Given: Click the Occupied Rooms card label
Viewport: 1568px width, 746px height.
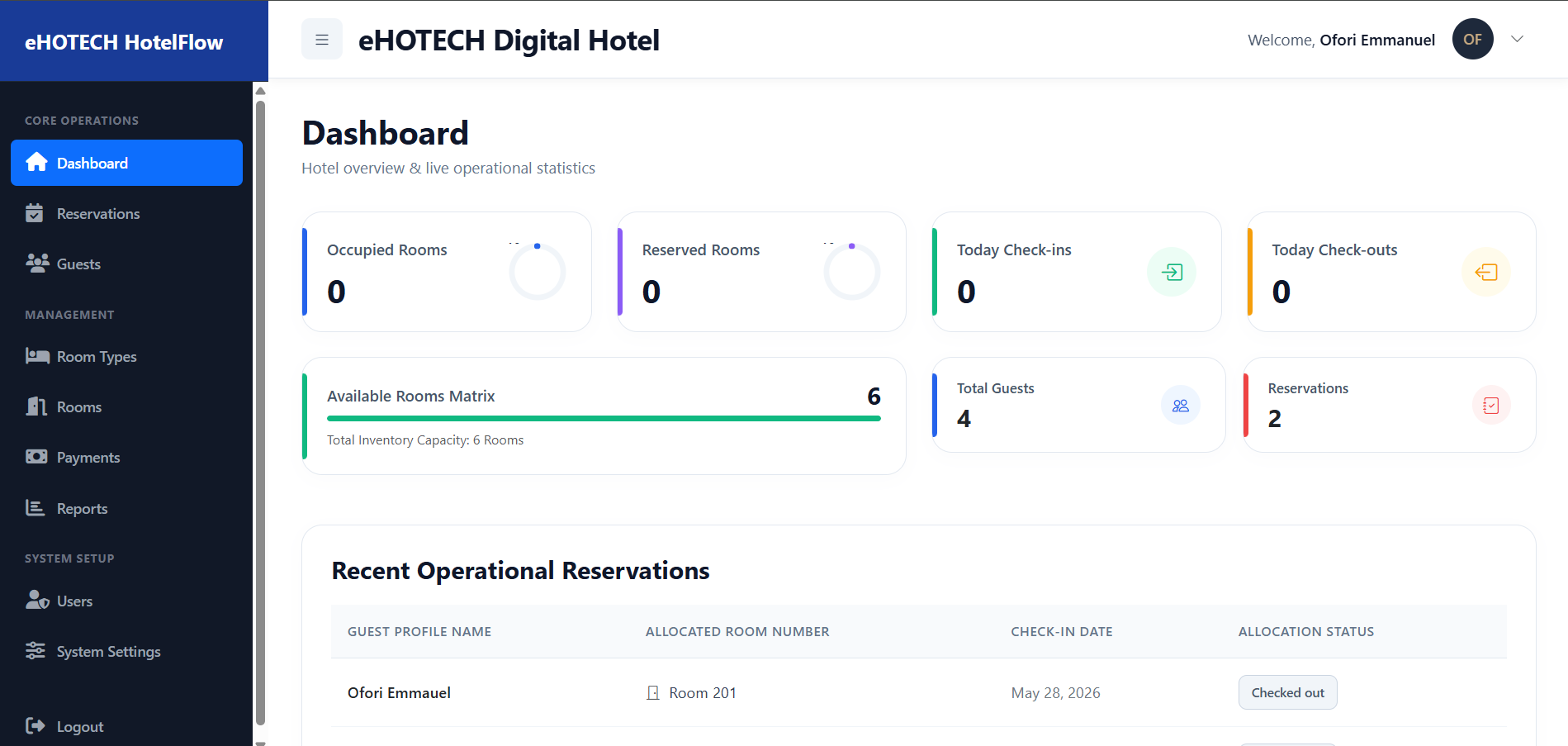Looking at the screenshot, I should pos(386,249).
